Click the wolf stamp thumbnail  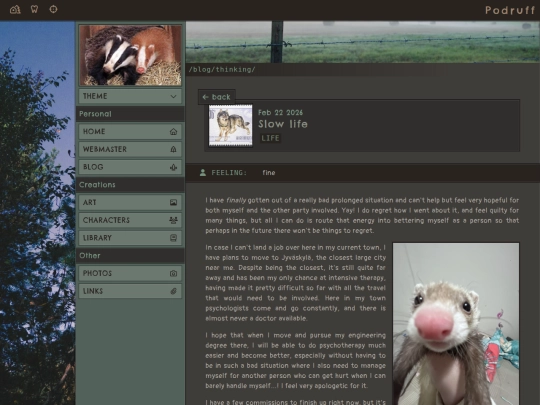coord(231,126)
